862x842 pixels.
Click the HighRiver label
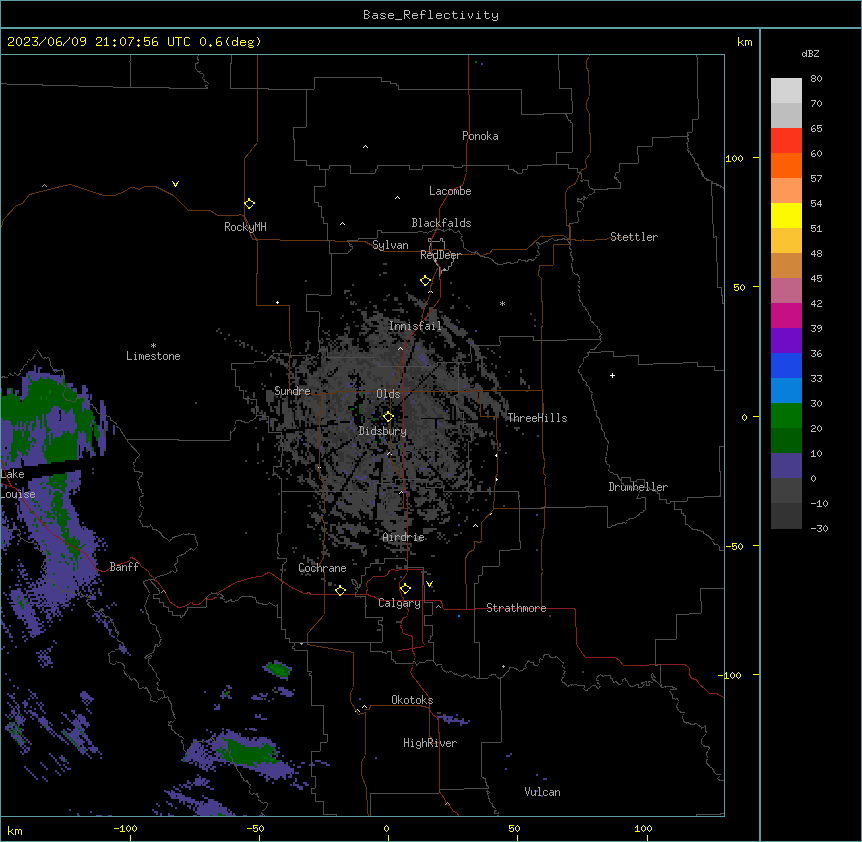click(430, 743)
